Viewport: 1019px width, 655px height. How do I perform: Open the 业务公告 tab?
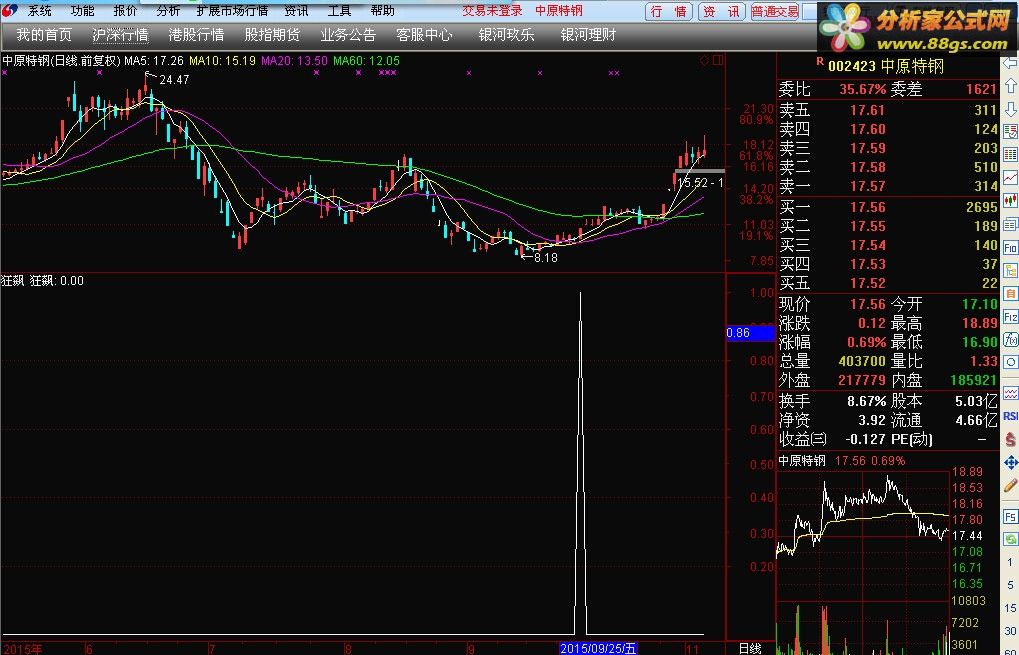[x=348, y=36]
